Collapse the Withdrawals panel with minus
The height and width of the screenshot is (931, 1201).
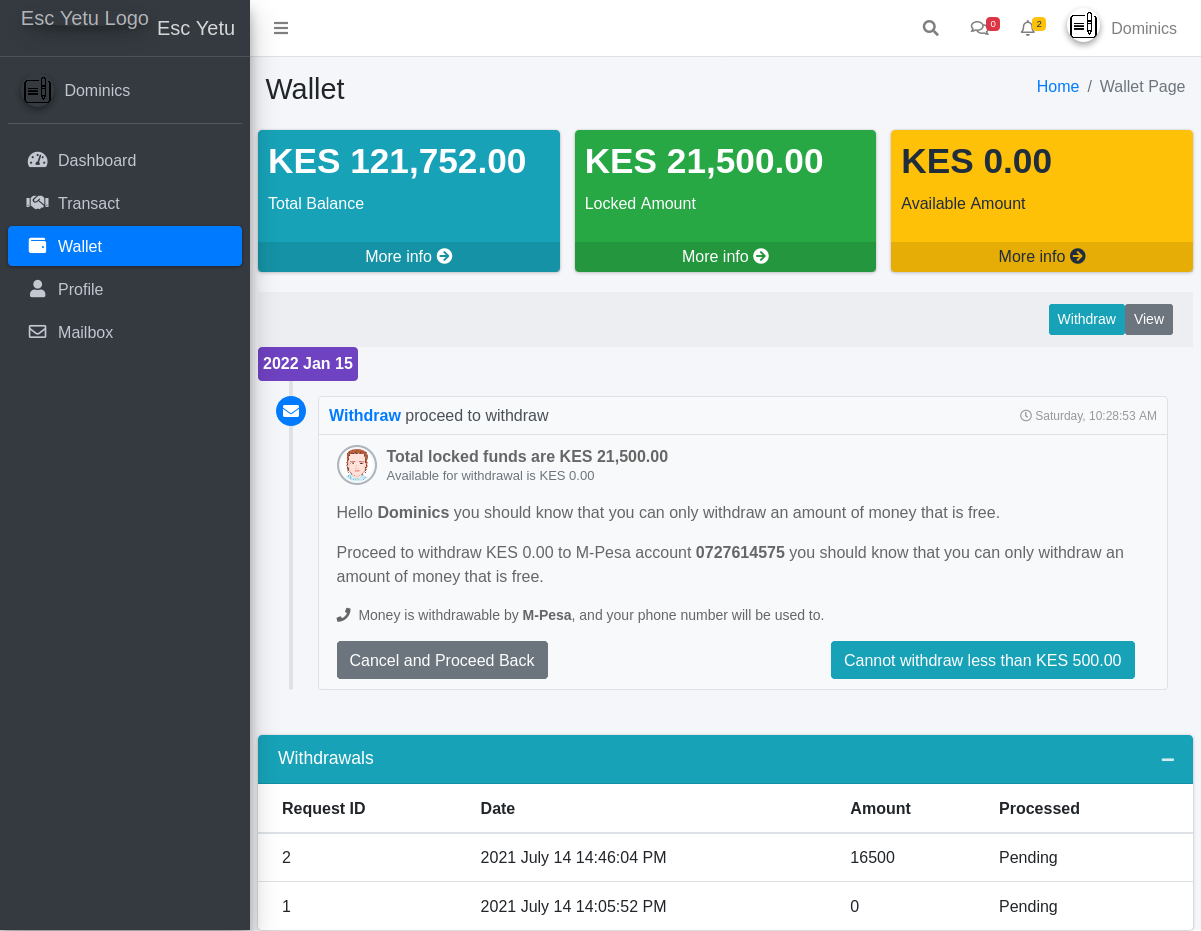click(x=1167, y=759)
